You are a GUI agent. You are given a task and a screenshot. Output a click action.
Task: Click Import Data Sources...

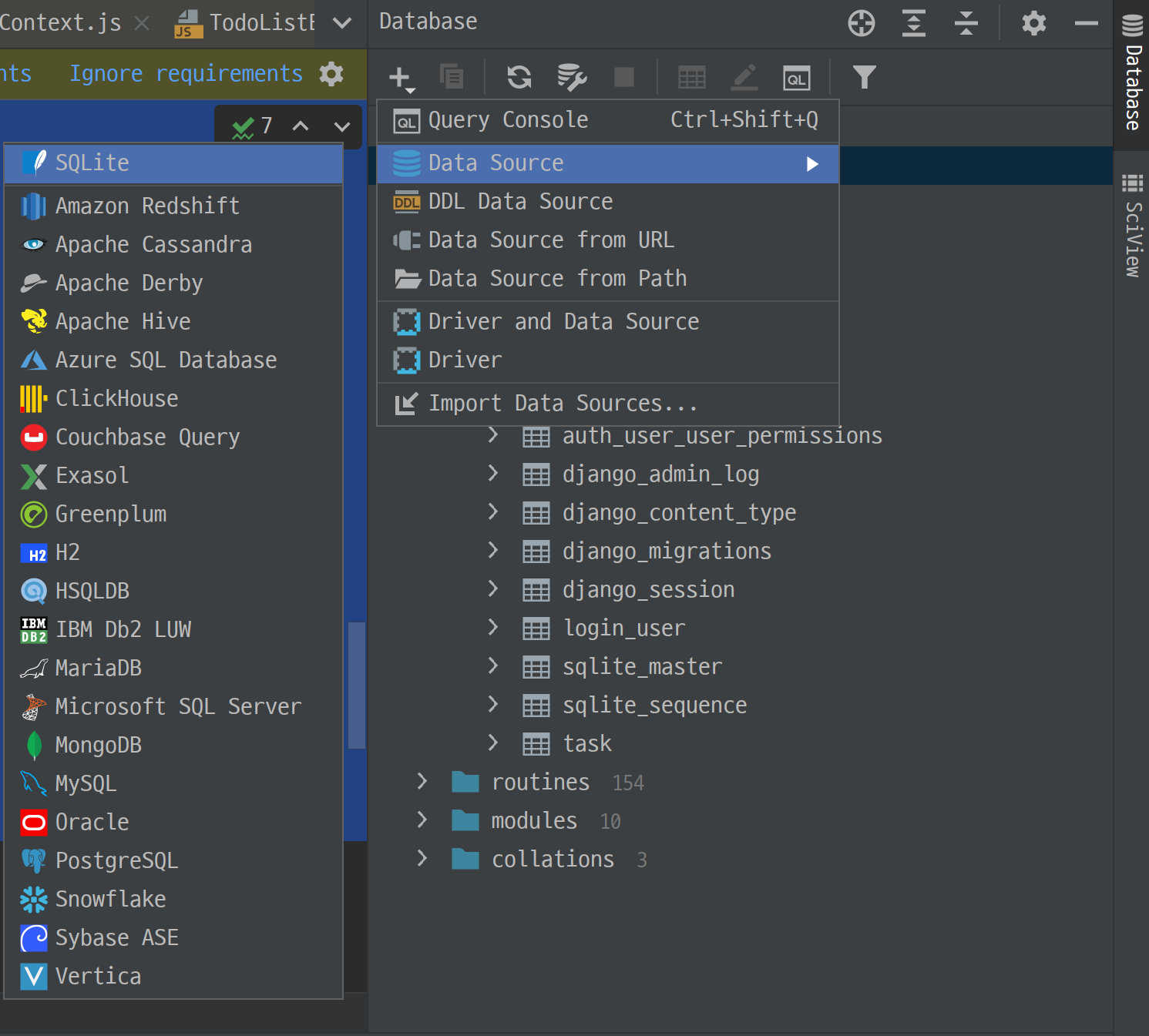(607, 404)
